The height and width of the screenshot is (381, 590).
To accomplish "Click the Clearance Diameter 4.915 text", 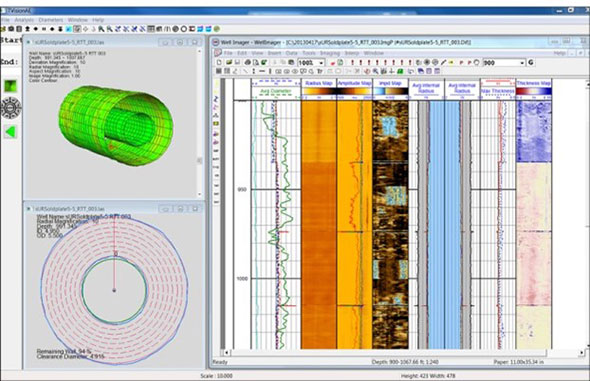I will click(70, 356).
